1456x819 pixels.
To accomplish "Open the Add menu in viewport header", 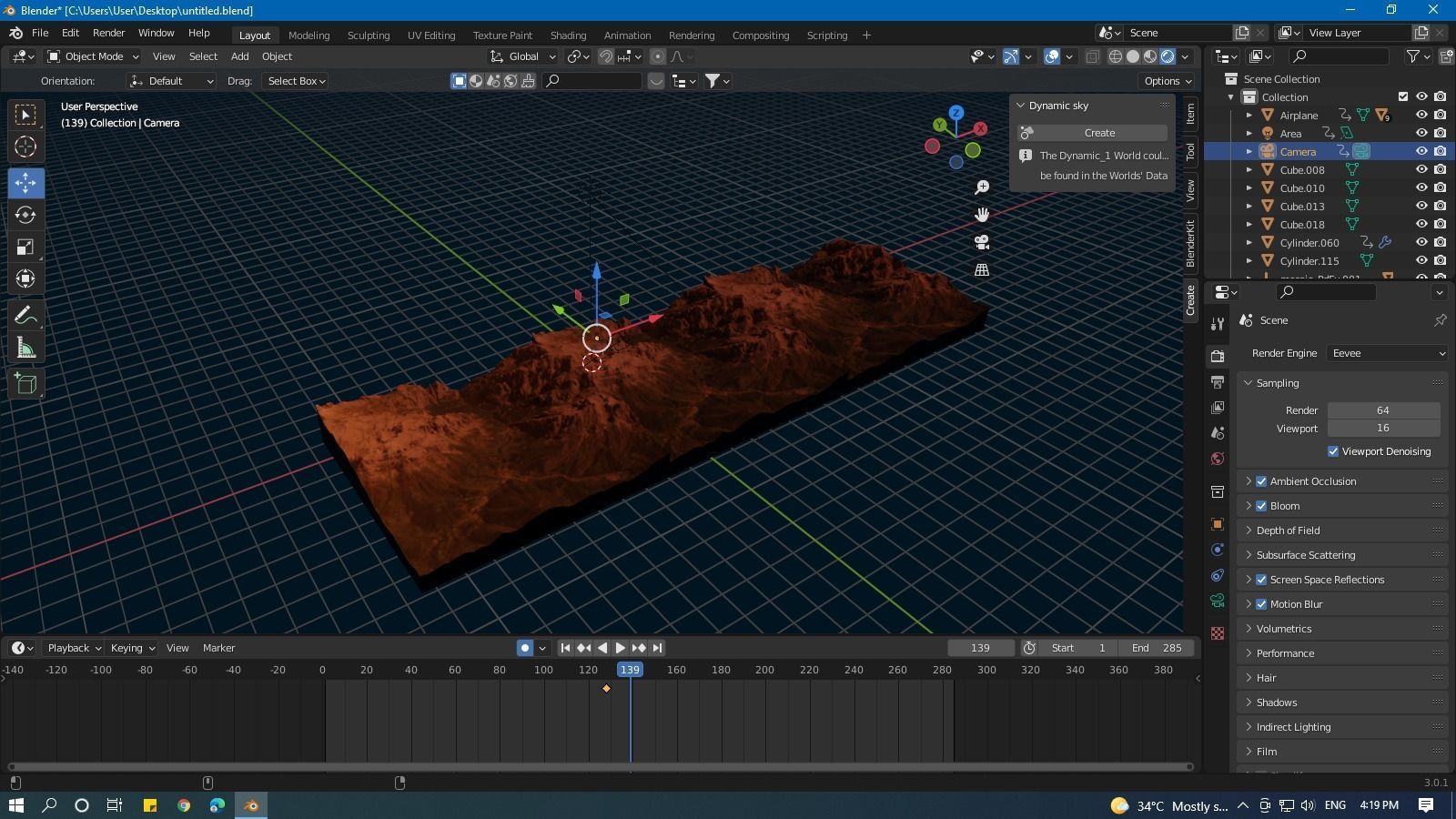I will pyautogui.click(x=239, y=56).
